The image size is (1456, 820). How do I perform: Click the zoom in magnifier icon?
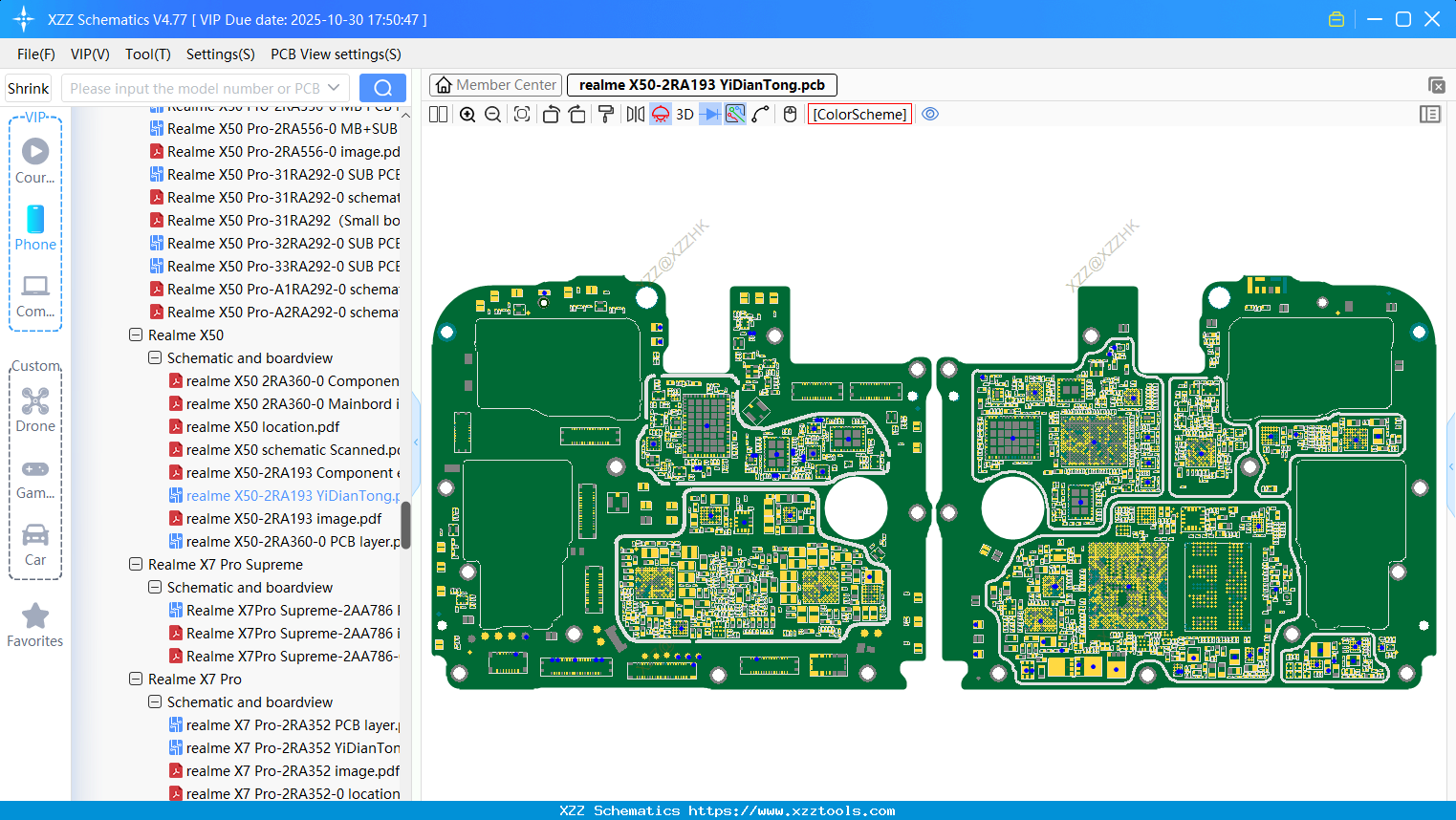467,115
